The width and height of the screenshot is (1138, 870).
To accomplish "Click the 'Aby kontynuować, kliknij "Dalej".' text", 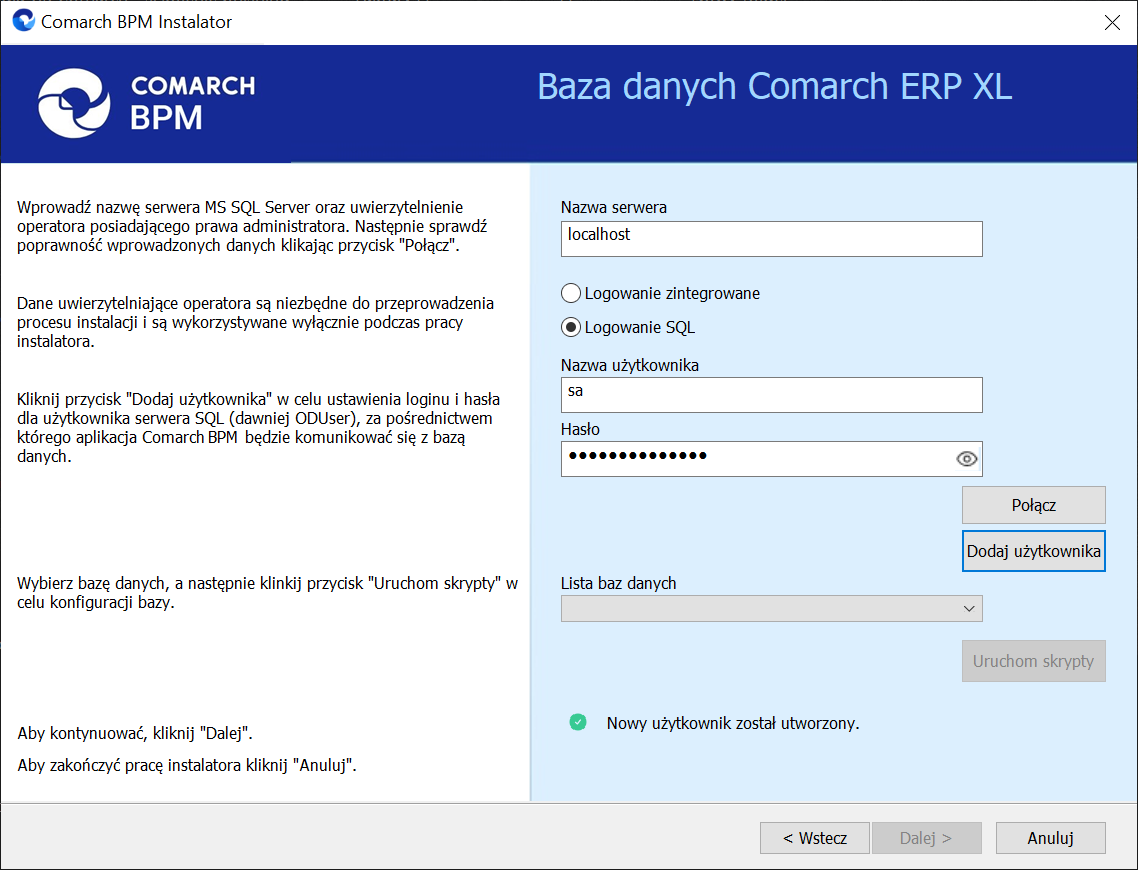I will pyautogui.click(x=135, y=733).
